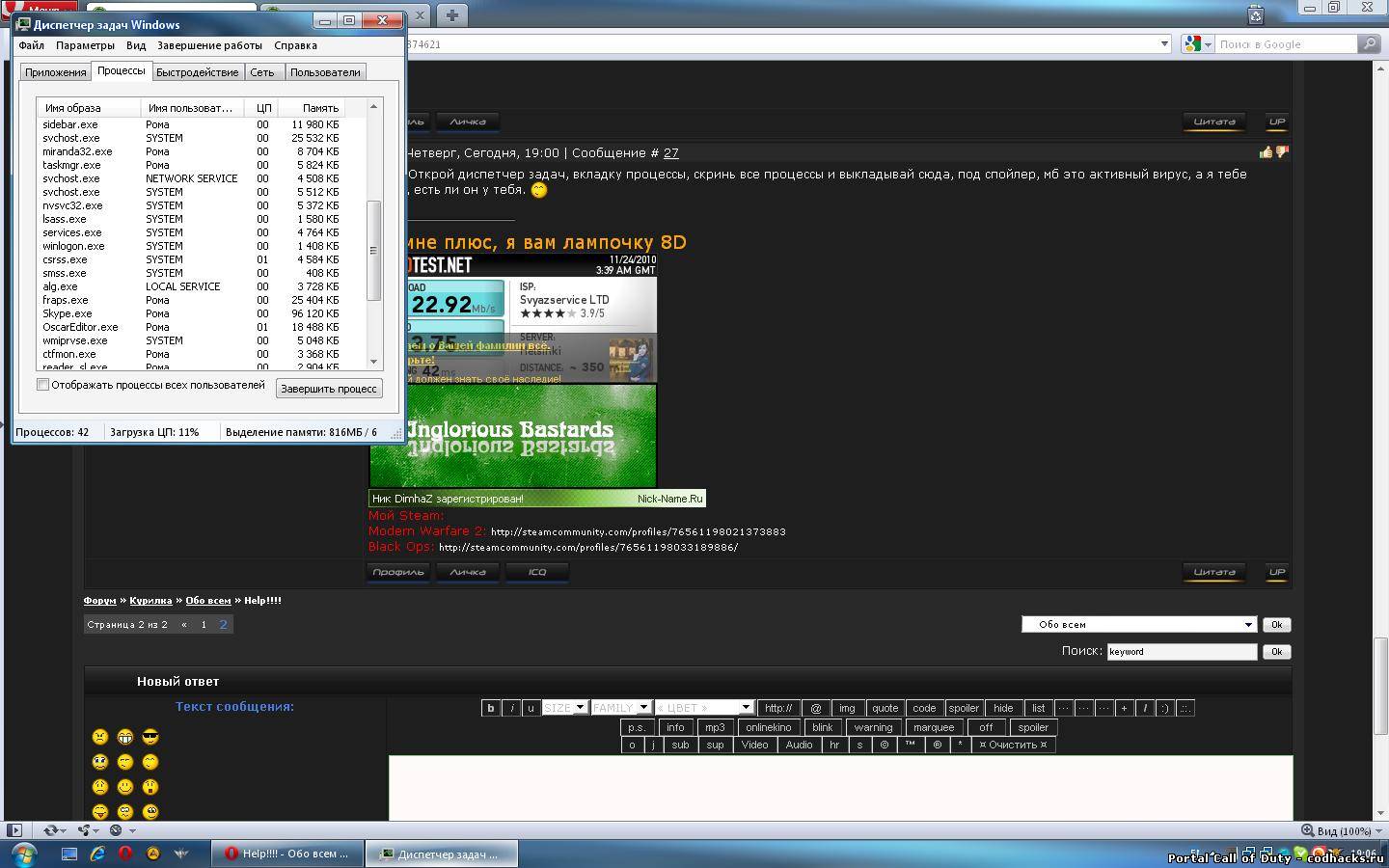Switch to the Пользователи tab
1389x868 pixels.
point(325,72)
